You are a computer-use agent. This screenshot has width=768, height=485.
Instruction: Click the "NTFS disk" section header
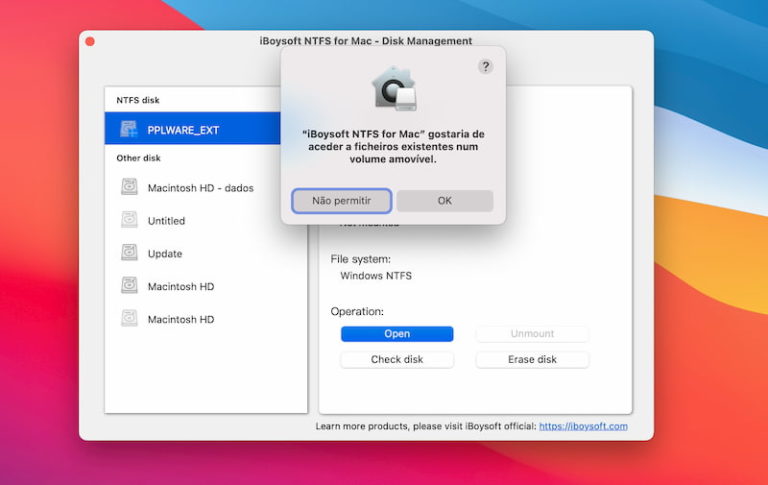coord(138,100)
